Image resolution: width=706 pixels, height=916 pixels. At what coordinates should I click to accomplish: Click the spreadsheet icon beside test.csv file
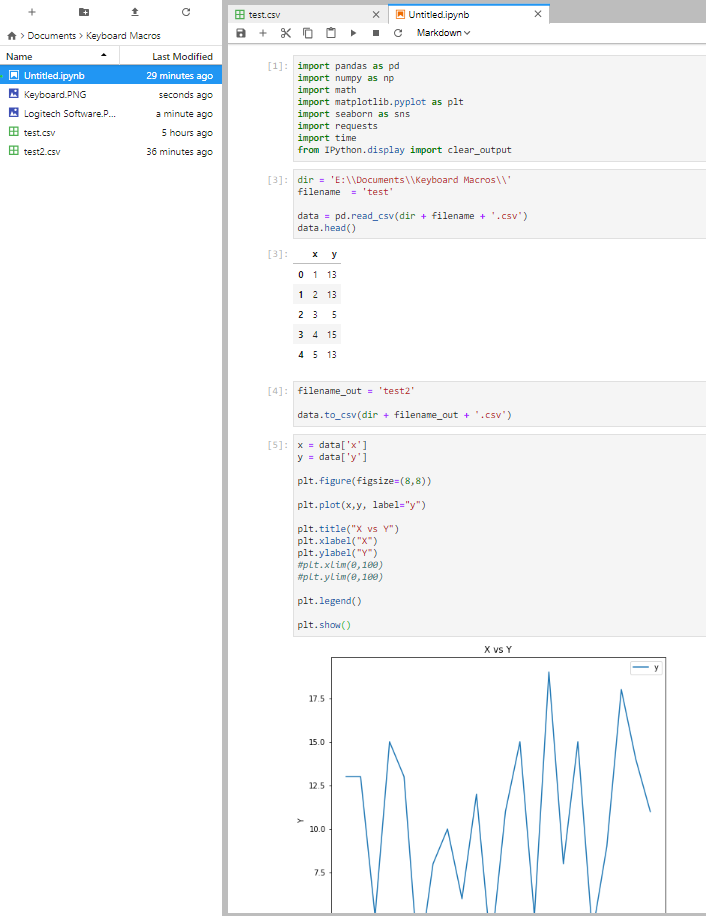pos(14,131)
